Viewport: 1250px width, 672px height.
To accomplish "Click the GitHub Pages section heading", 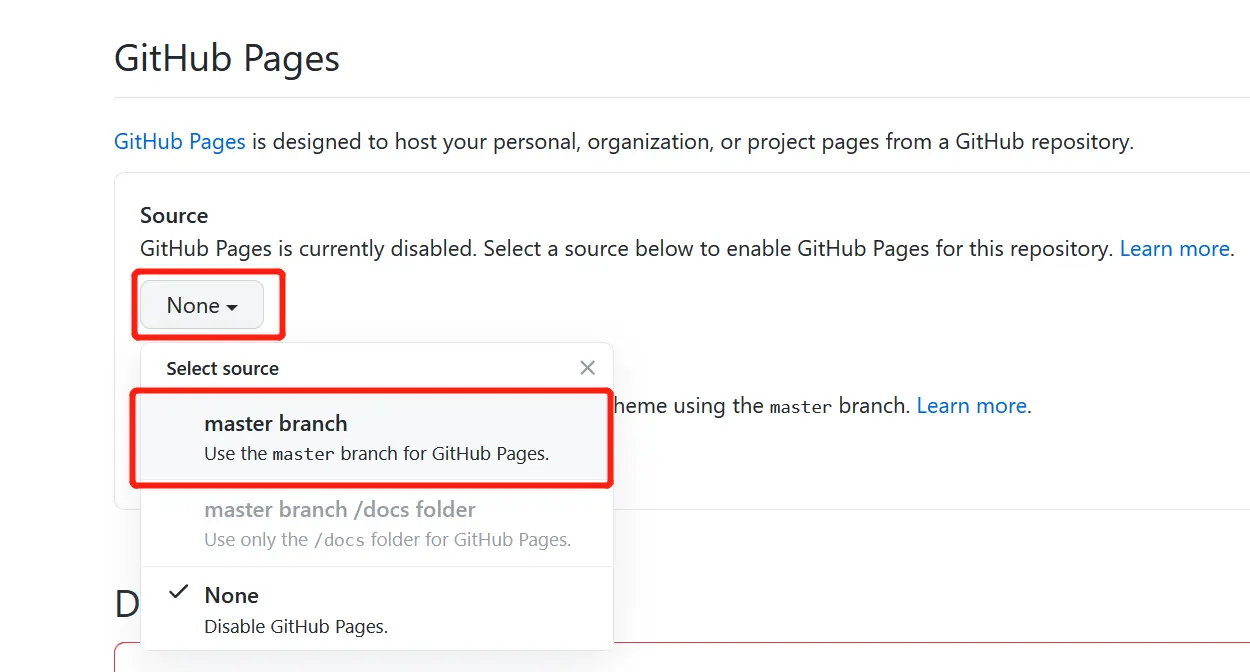I will coord(227,58).
